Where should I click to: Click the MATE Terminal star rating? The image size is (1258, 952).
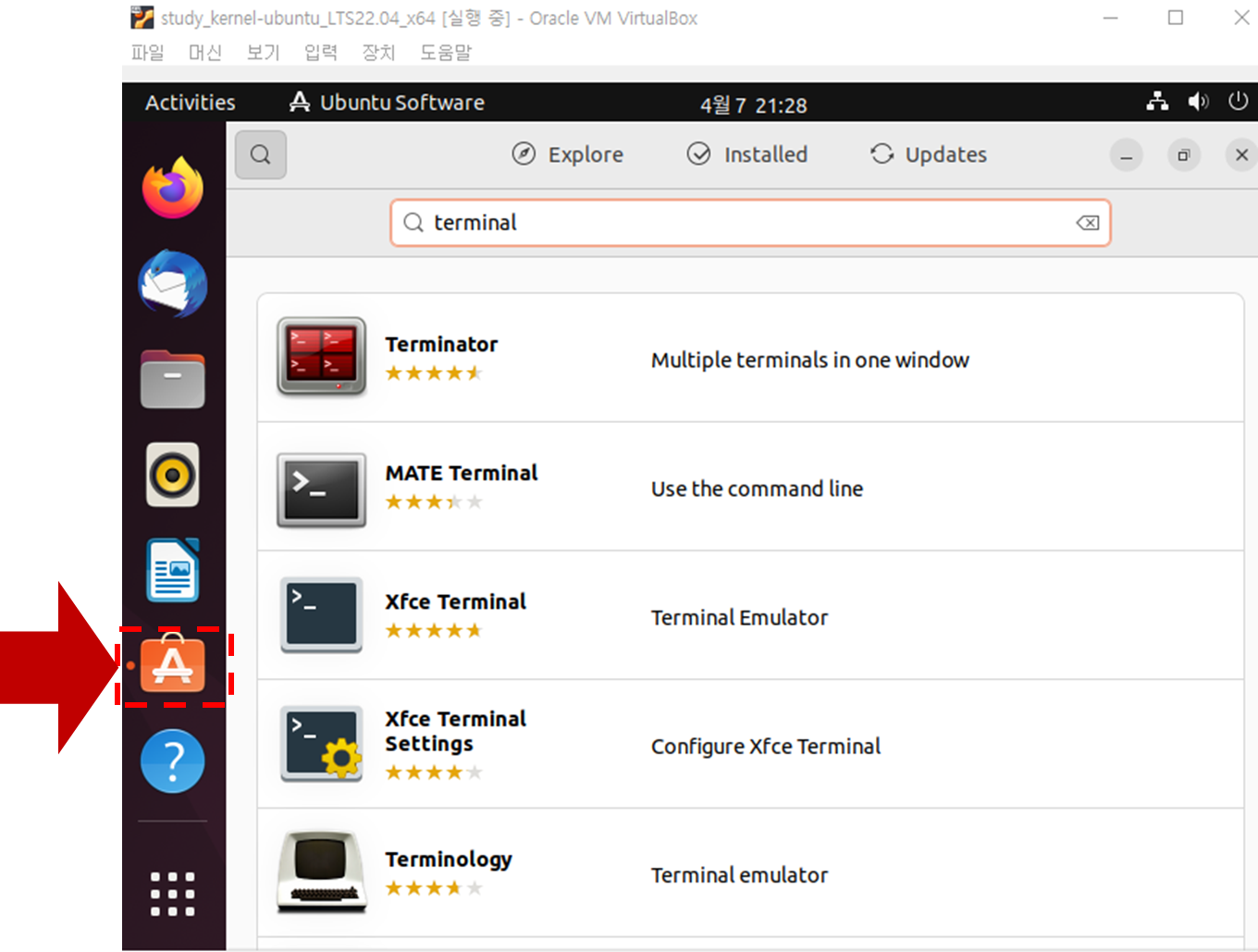[434, 501]
